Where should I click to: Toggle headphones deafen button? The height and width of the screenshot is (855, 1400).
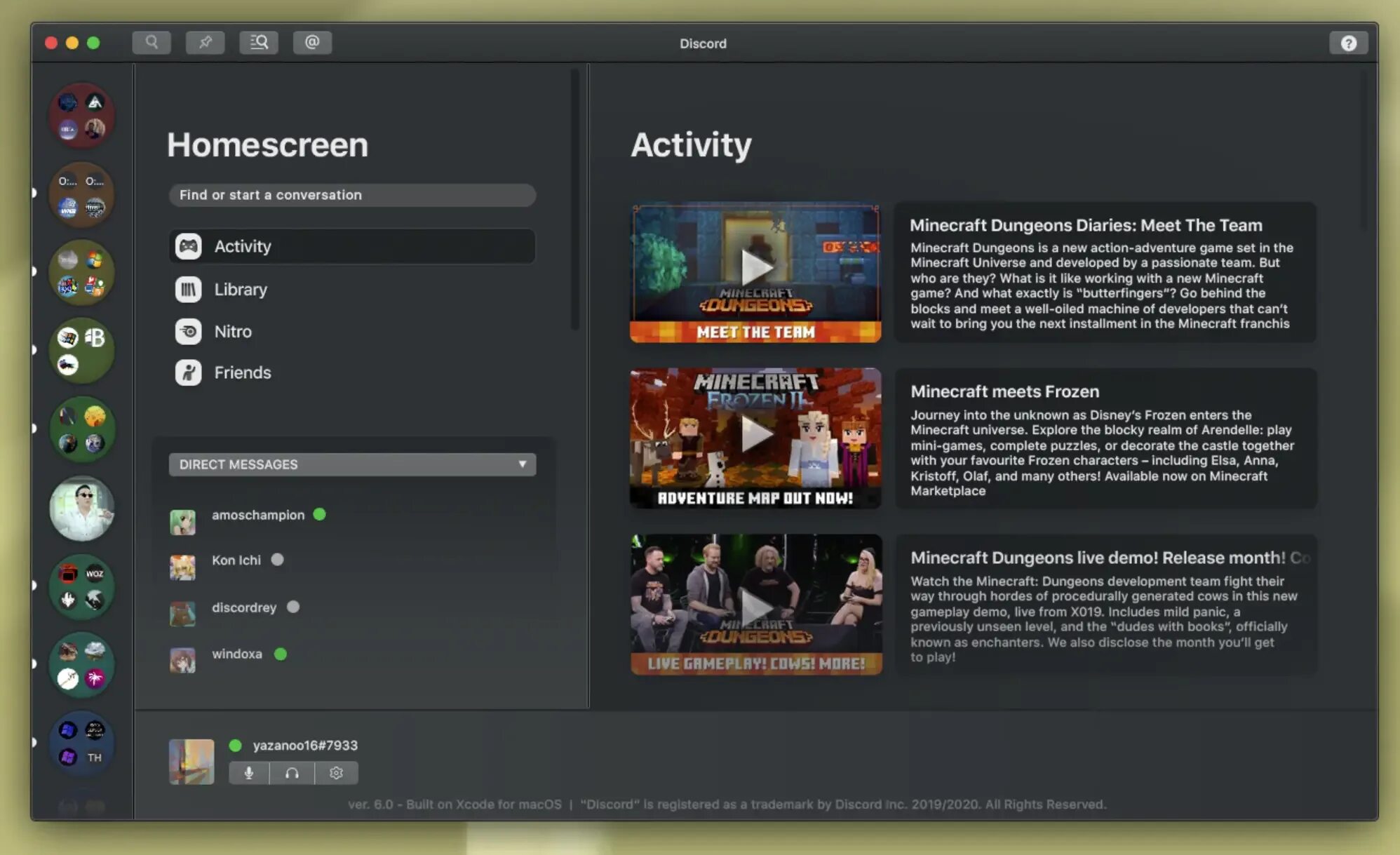click(292, 773)
